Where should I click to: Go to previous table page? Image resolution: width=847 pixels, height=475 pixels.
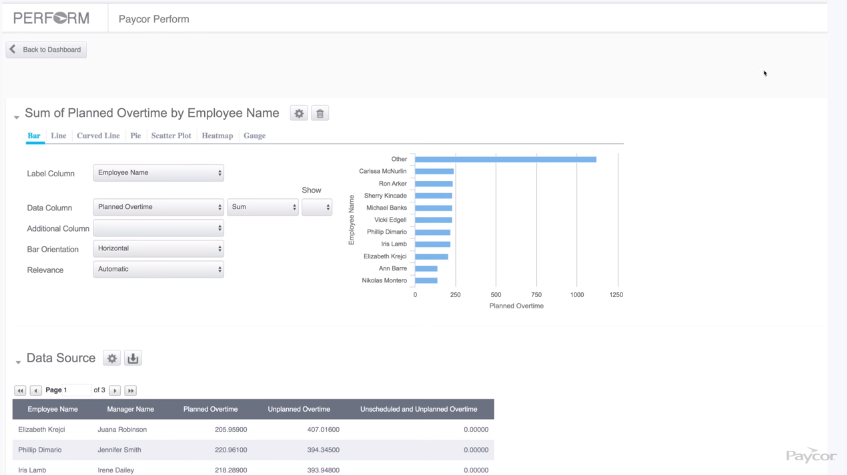(35, 390)
